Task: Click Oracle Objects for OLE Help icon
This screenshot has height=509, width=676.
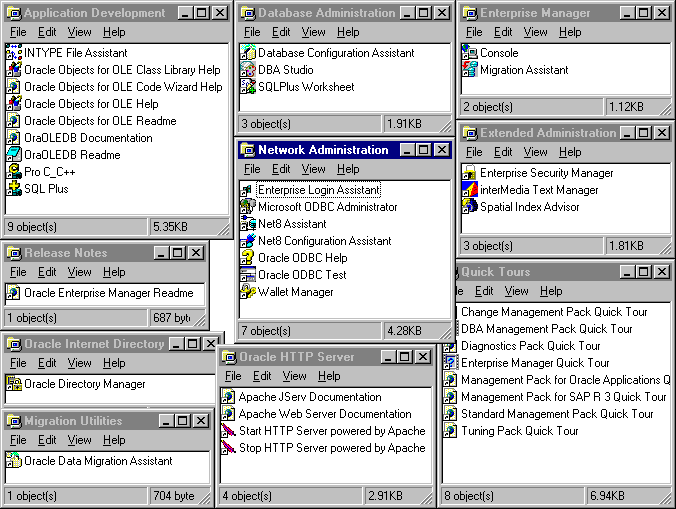Action: (14, 104)
